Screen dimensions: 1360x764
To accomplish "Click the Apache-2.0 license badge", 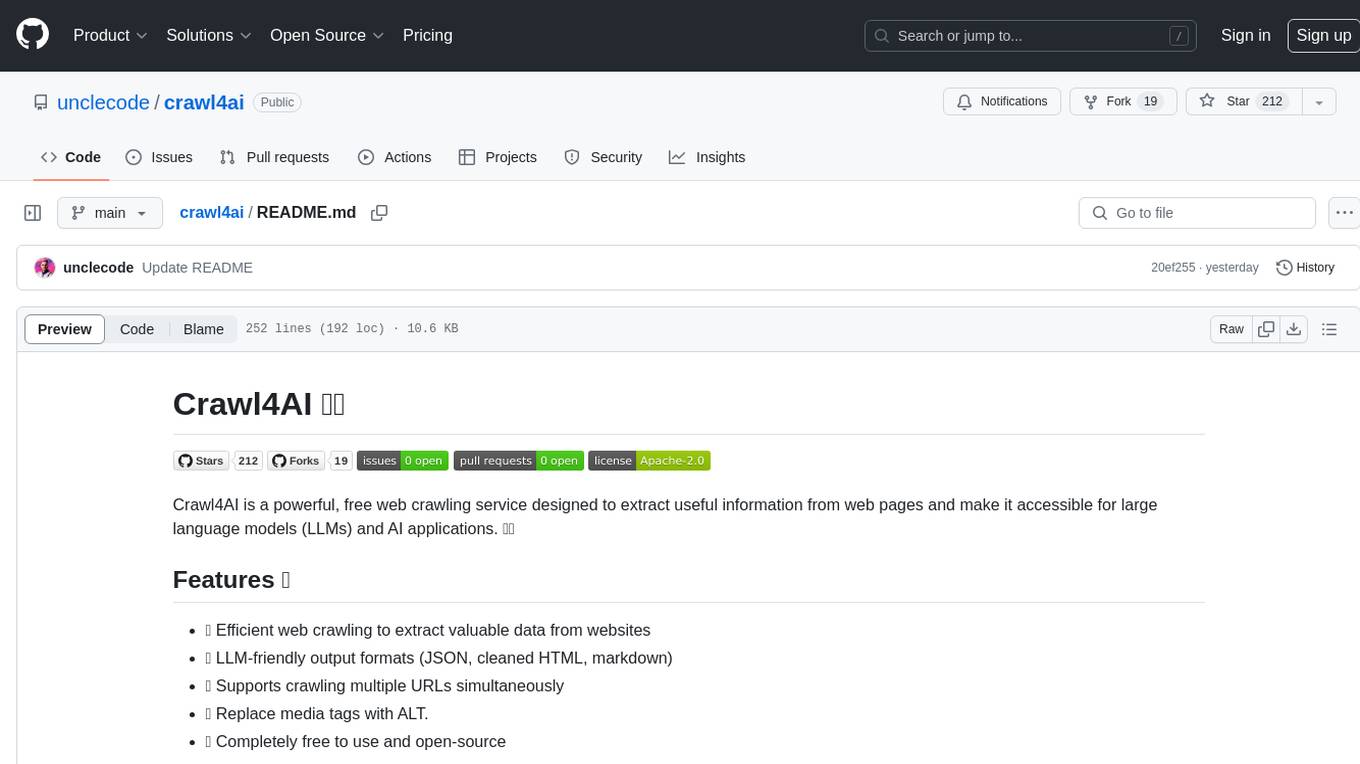I will click(649, 460).
